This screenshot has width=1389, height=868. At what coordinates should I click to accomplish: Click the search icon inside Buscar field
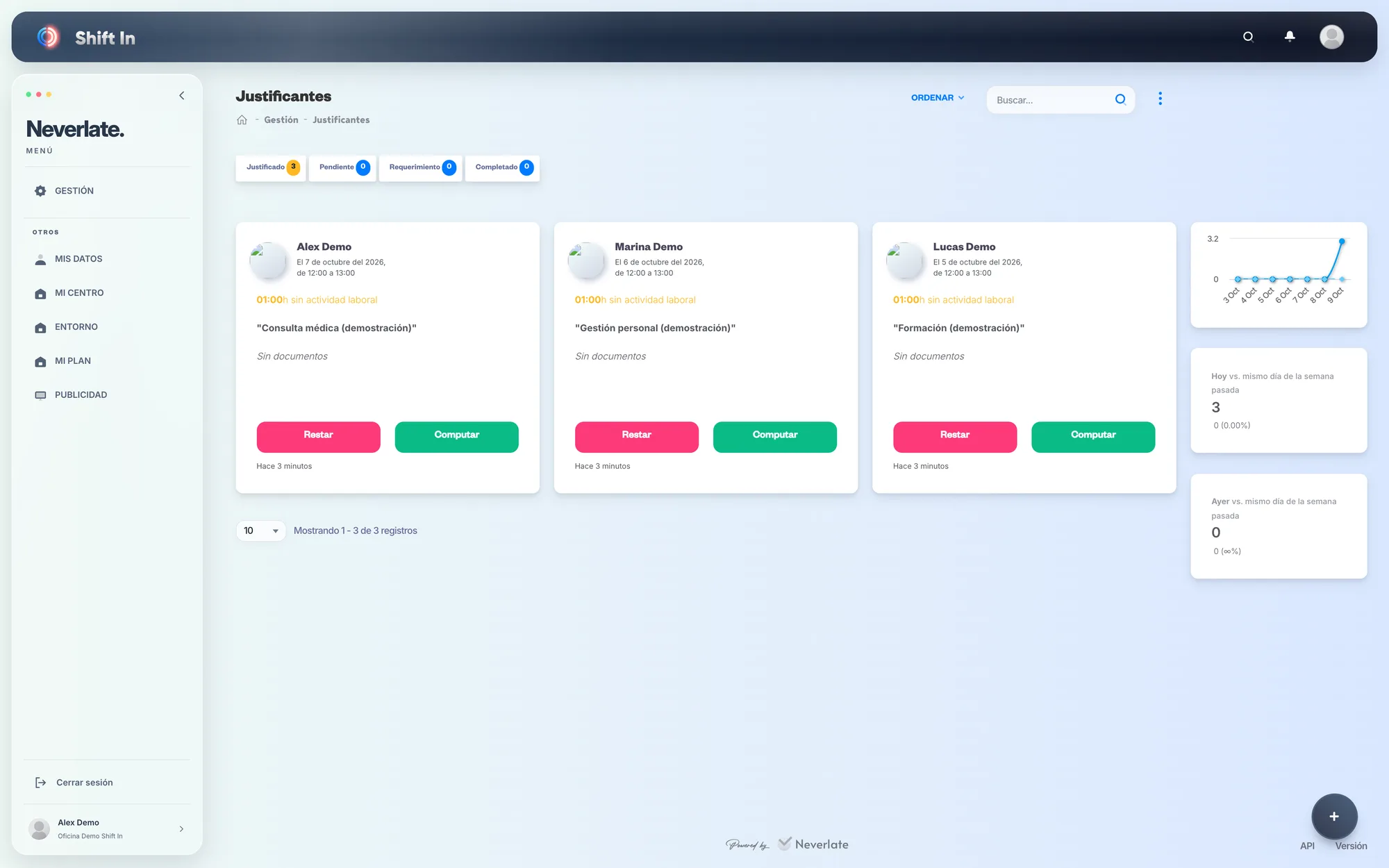click(x=1120, y=99)
